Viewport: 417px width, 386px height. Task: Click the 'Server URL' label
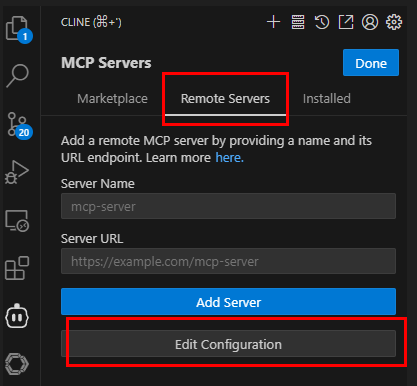point(92,239)
